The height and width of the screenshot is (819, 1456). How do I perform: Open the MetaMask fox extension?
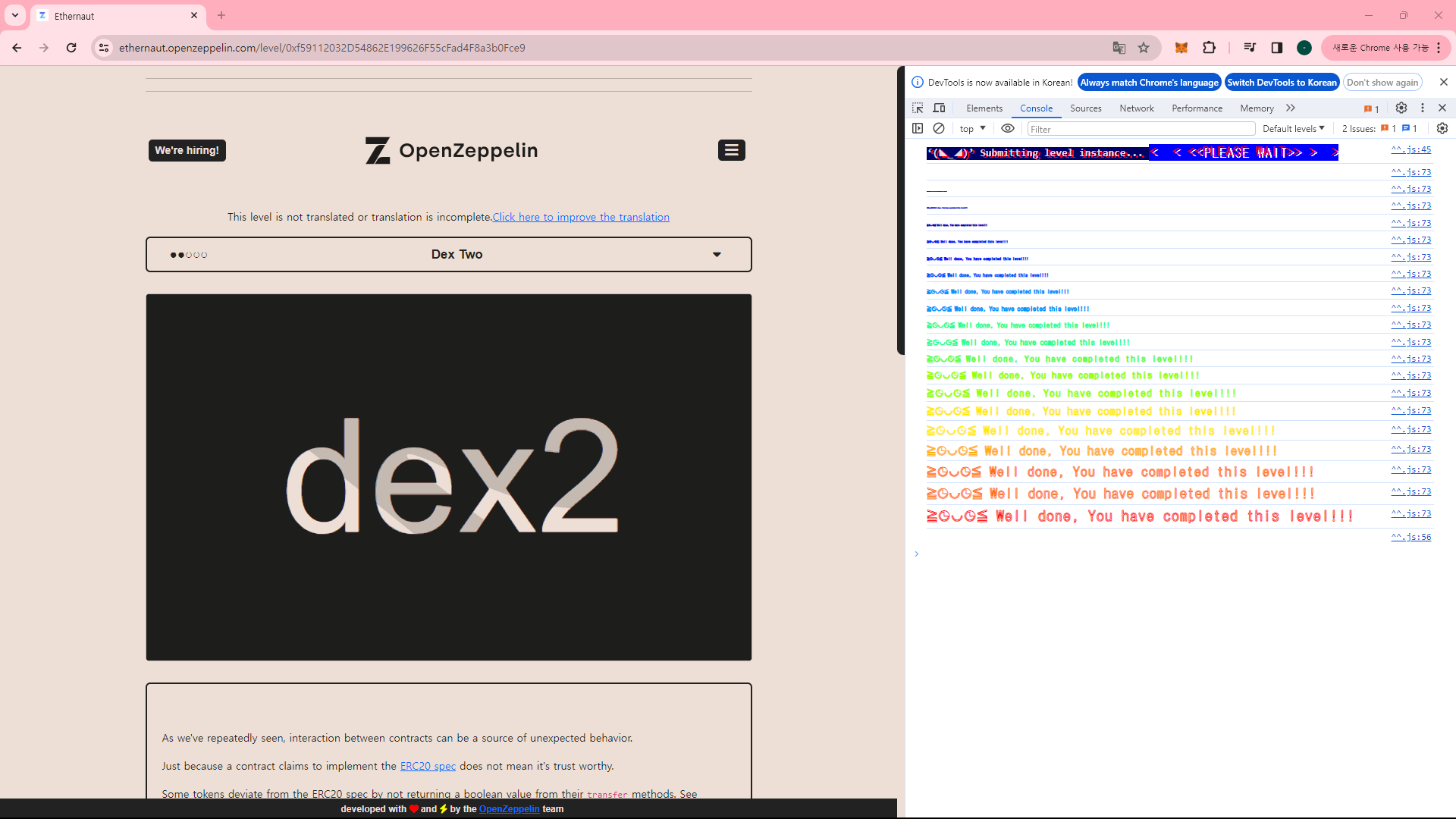click(1181, 48)
